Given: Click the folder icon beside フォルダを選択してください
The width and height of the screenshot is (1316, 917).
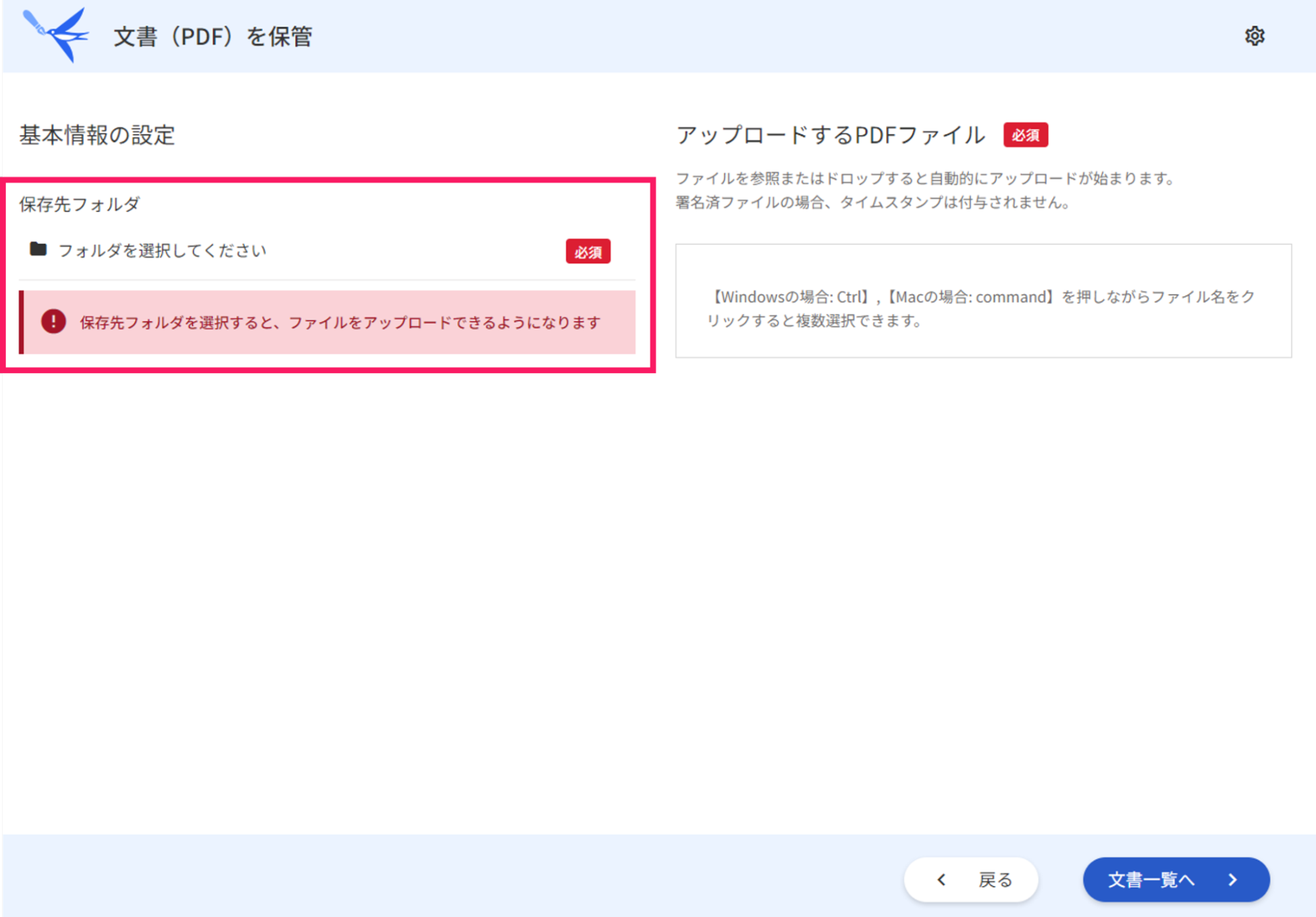Looking at the screenshot, I should click(x=38, y=249).
